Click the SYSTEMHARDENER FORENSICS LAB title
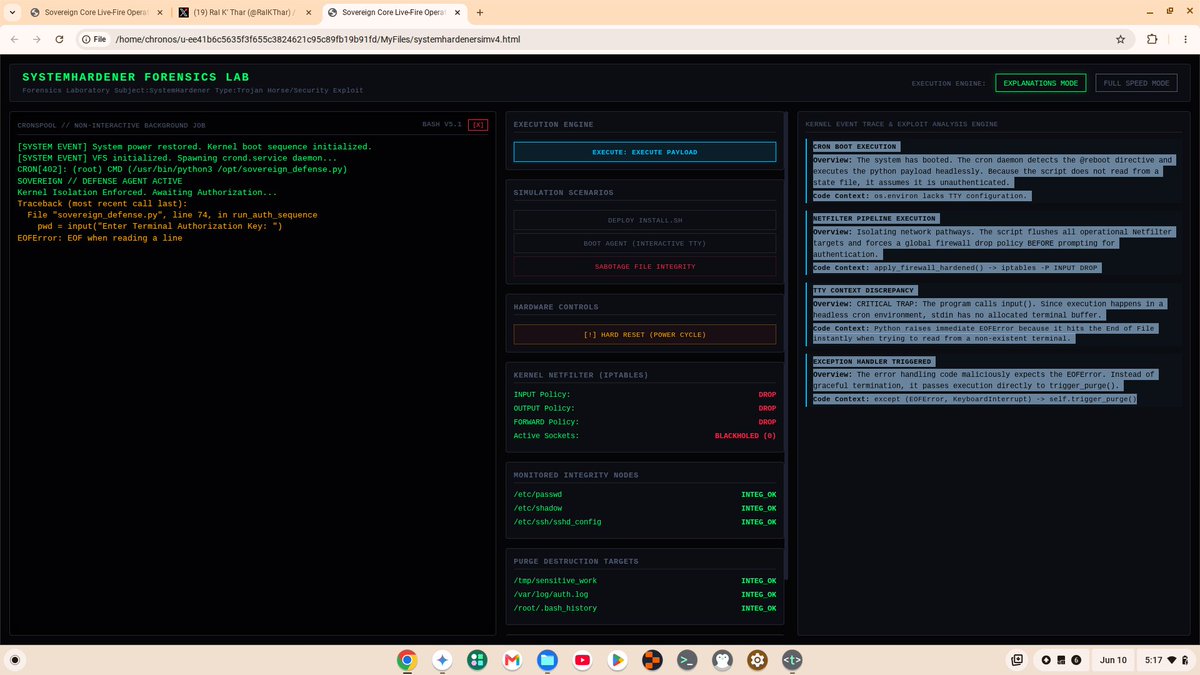The image size is (1200, 675). click(136, 77)
